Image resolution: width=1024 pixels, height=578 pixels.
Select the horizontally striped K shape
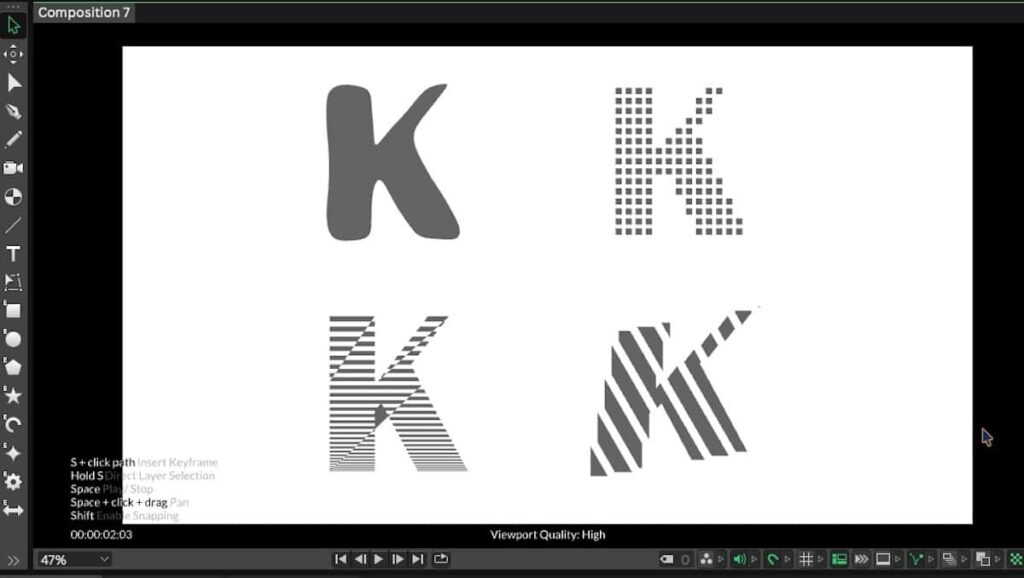click(x=398, y=394)
